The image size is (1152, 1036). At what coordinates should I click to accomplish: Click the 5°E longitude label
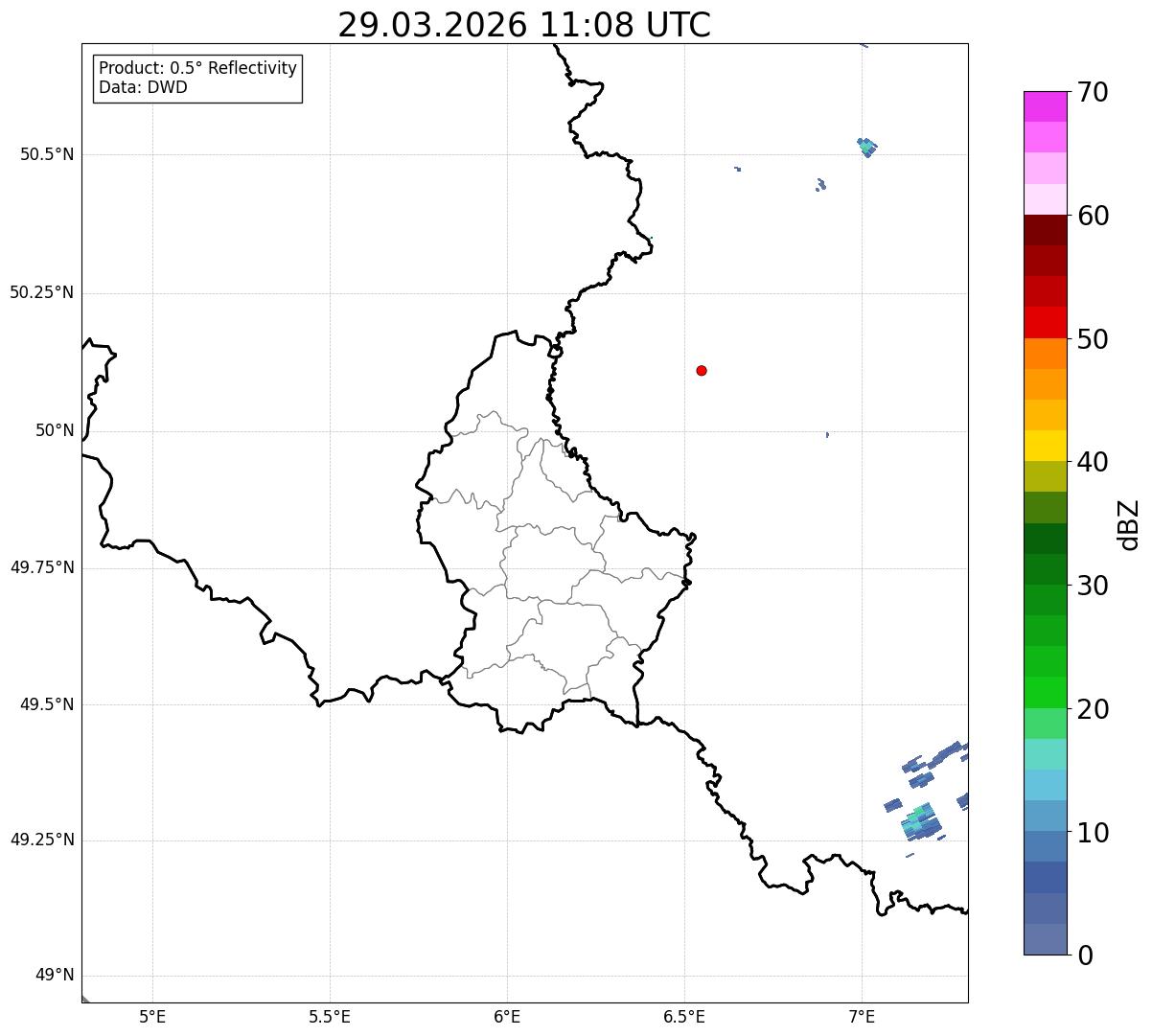(x=152, y=1017)
